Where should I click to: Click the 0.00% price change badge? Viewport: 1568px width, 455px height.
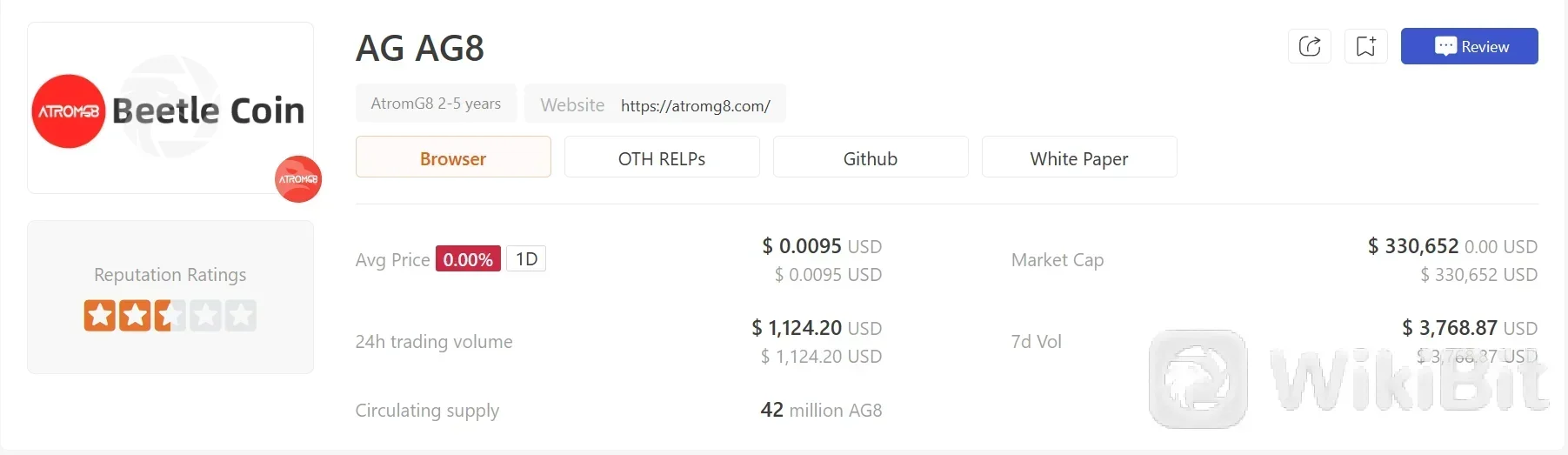(468, 259)
